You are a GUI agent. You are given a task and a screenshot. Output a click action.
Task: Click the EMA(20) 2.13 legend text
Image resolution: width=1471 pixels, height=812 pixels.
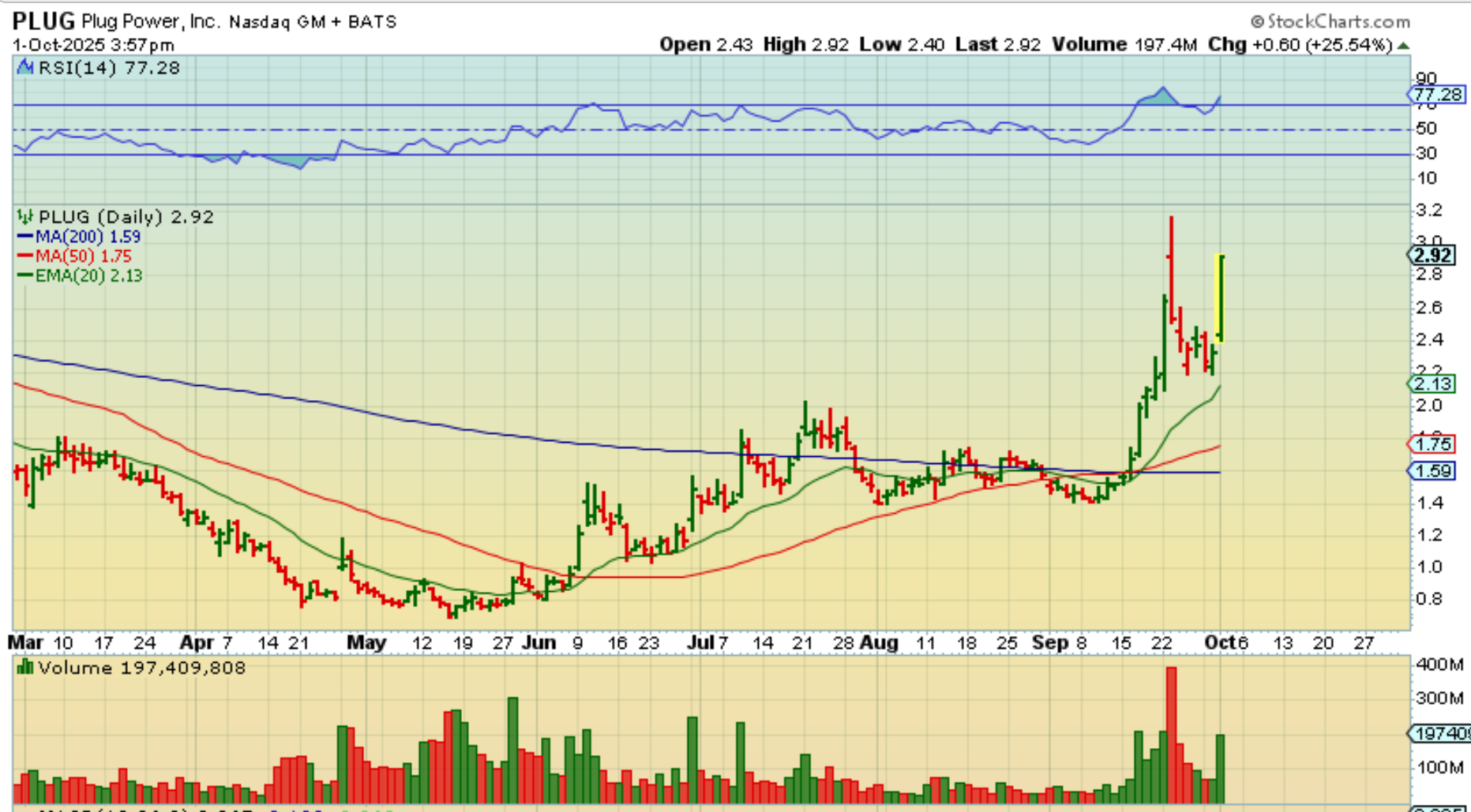pyautogui.click(x=88, y=275)
